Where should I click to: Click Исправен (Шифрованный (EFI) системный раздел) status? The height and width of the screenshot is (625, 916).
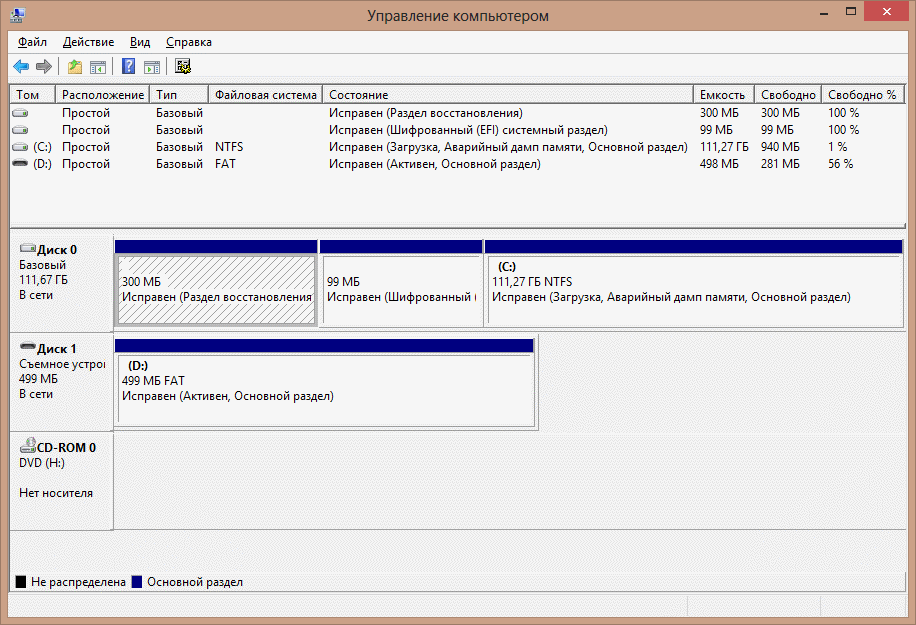pos(468,130)
